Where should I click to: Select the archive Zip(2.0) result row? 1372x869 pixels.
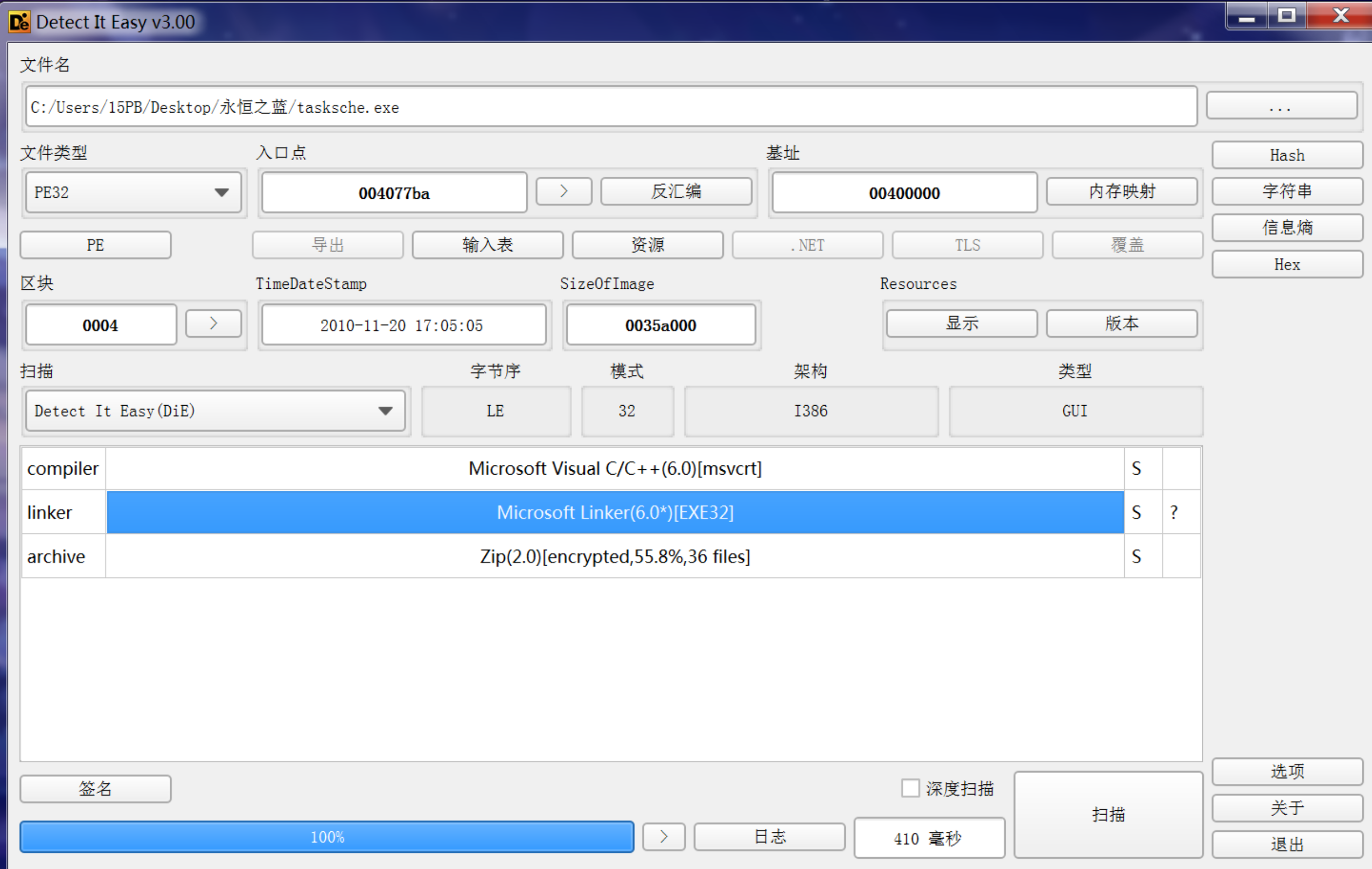614,556
